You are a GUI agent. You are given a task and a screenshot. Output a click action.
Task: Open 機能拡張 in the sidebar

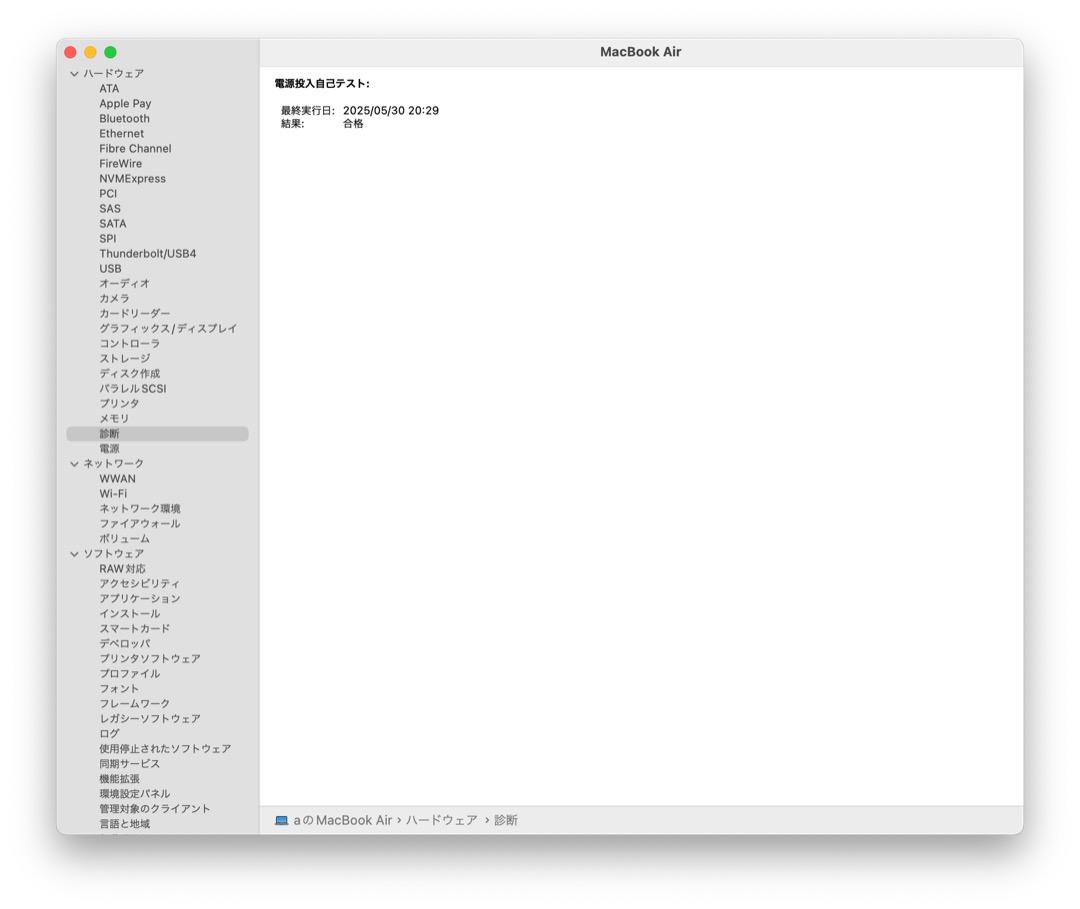click(x=119, y=779)
